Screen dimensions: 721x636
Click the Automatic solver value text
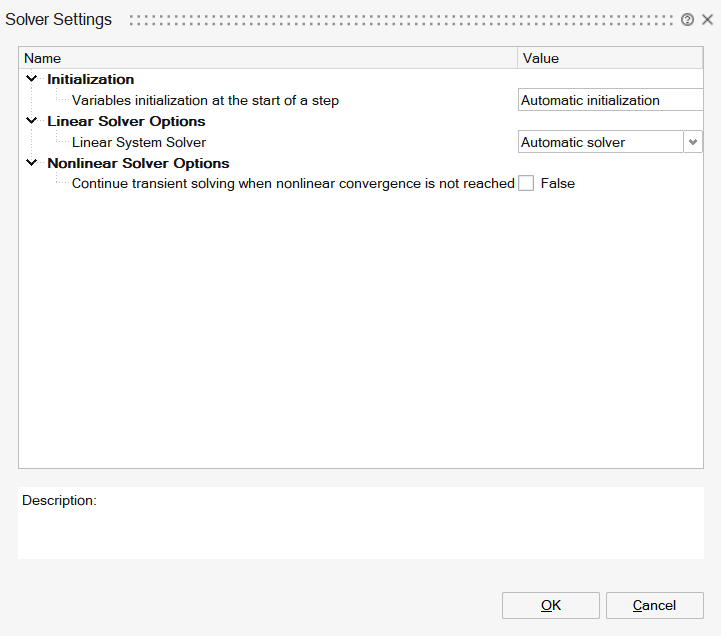pyautogui.click(x=573, y=142)
